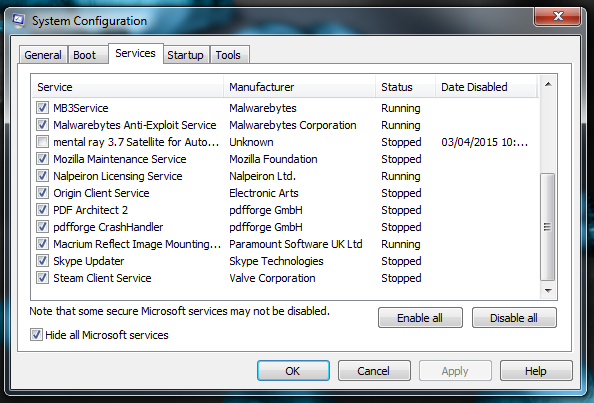Click the Unknown manufacturer cell

coord(251,142)
